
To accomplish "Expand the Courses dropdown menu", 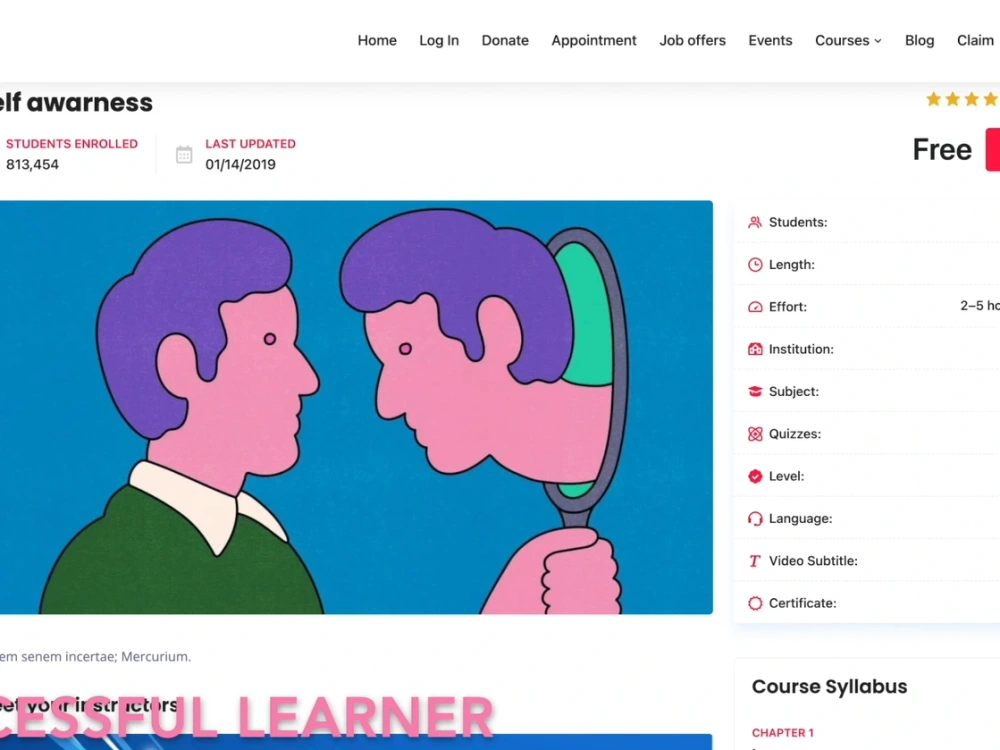I will click(848, 40).
